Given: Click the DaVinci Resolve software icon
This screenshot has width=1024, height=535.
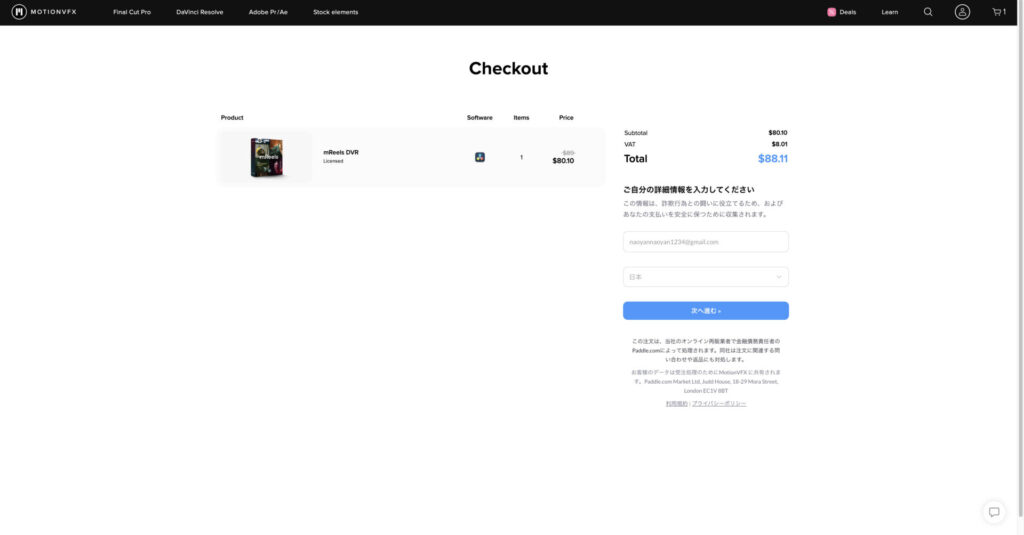Looking at the screenshot, I should pyautogui.click(x=479, y=157).
